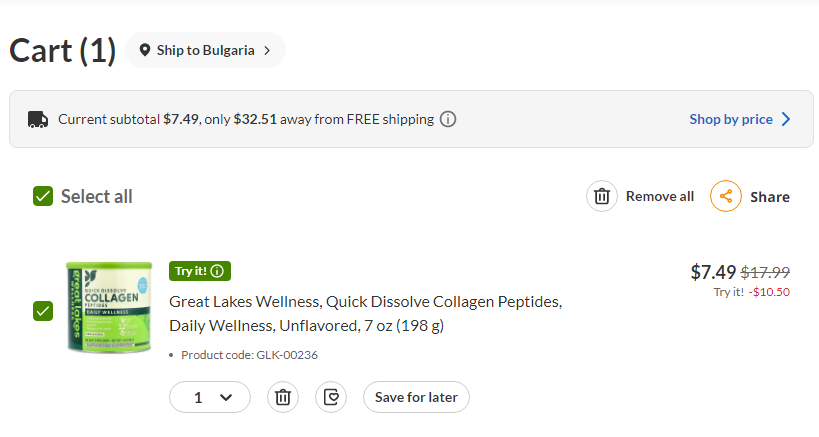Click the collagen product thumbnail image
The width and height of the screenshot is (819, 437).
(109, 307)
